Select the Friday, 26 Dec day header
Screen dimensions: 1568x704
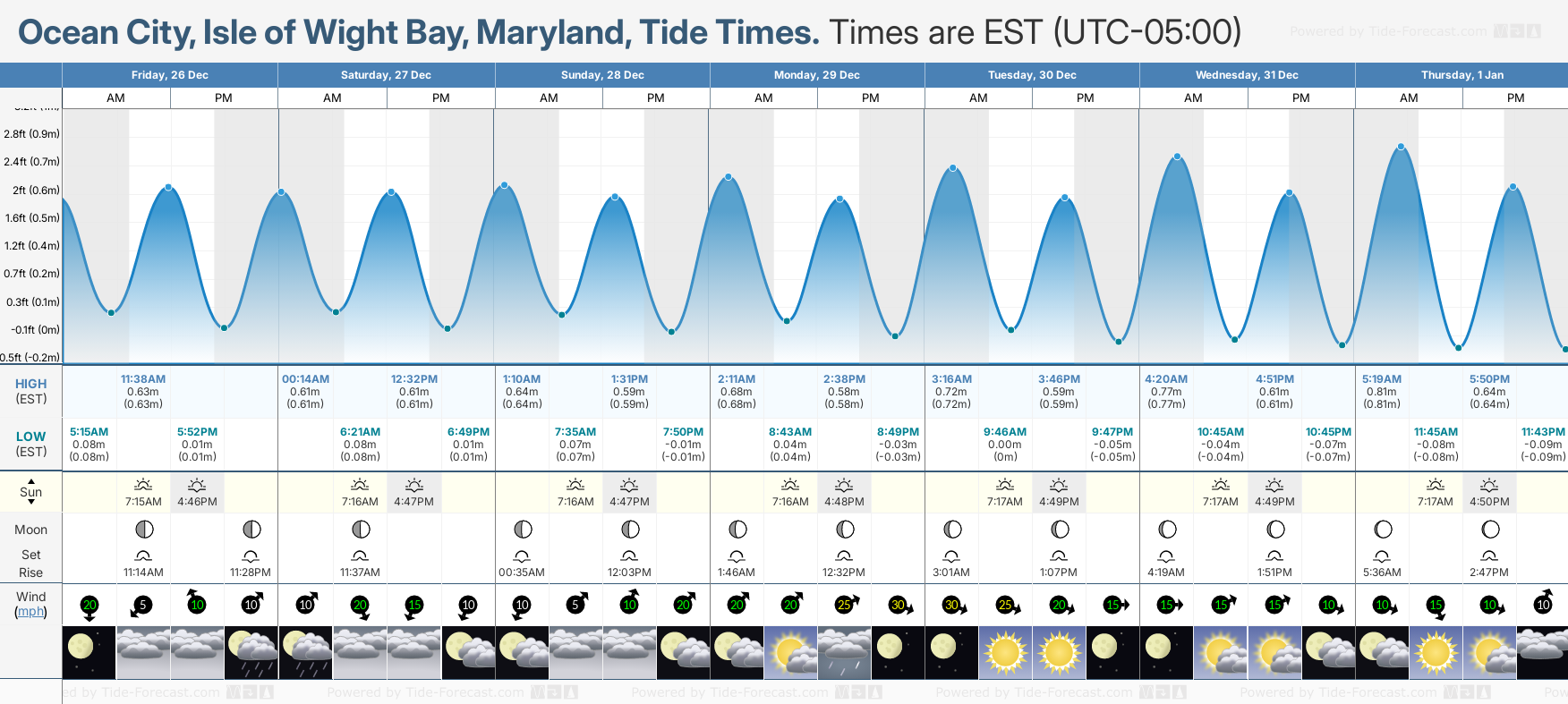coord(170,75)
